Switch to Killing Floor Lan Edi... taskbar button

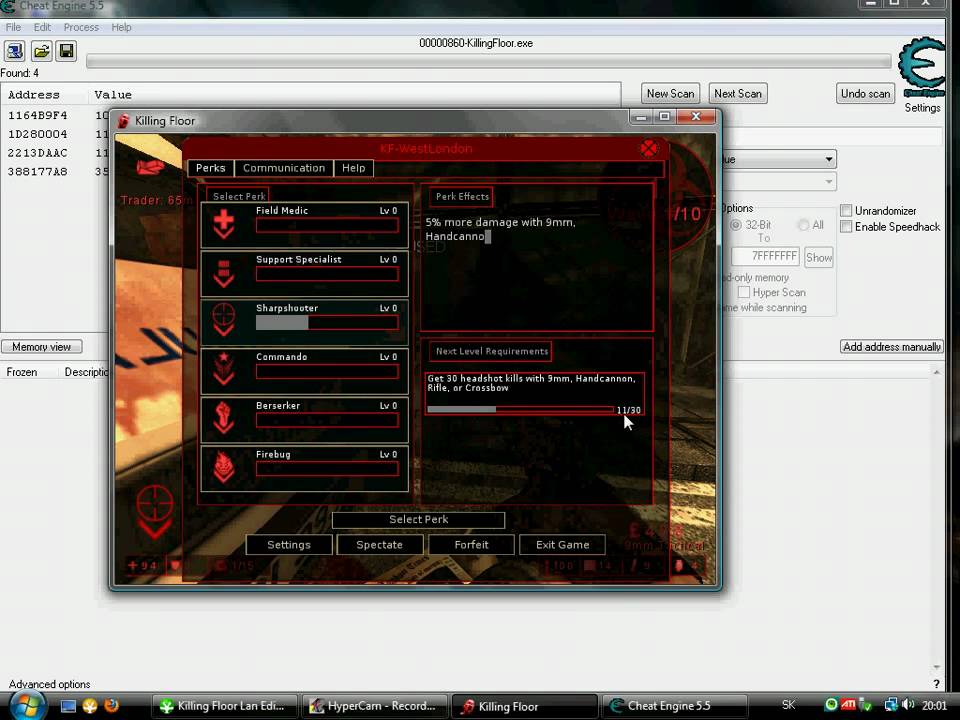(224, 706)
